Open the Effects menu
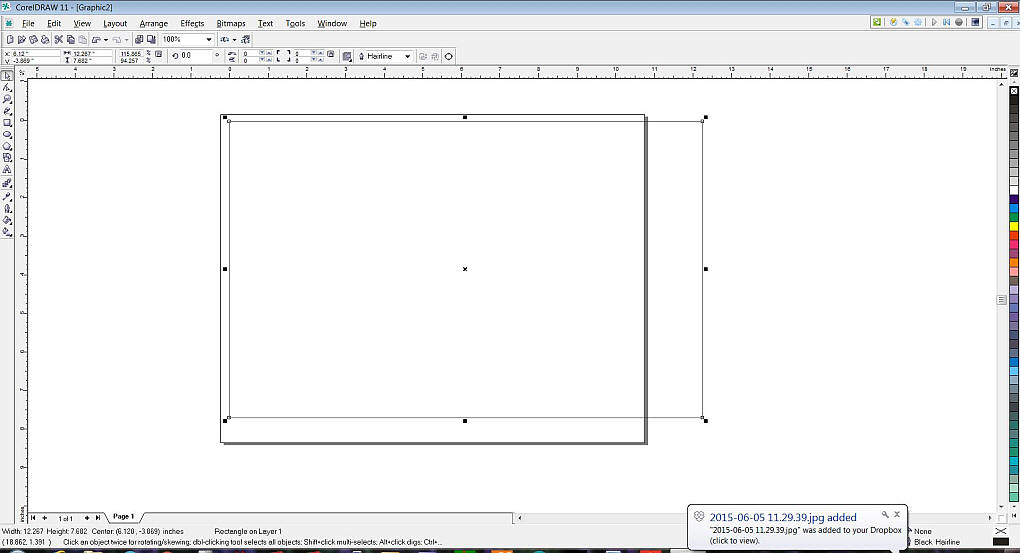Image resolution: width=1020 pixels, height=553 pixels. 192,23
